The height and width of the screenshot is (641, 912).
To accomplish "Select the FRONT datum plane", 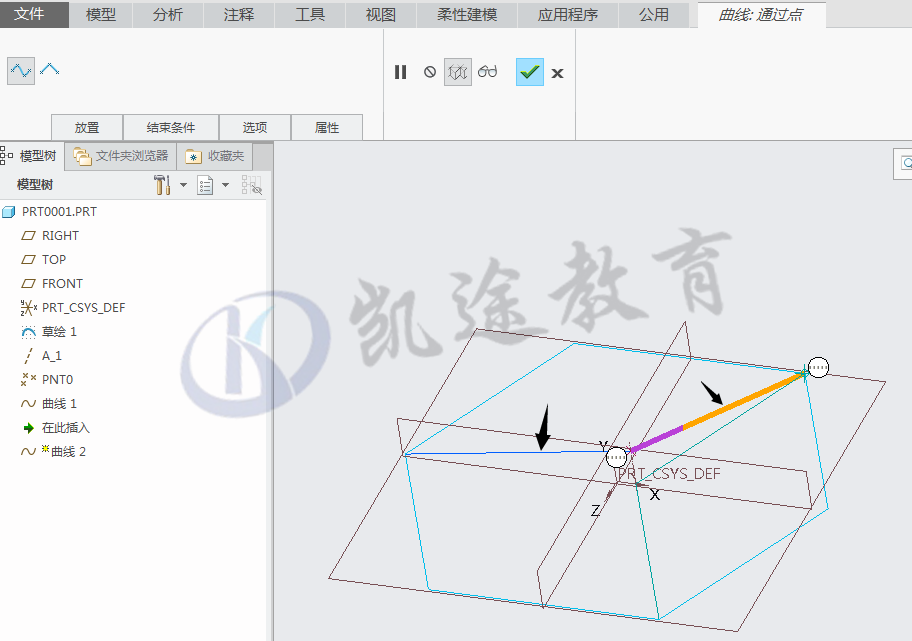I will tap(62, 284).
